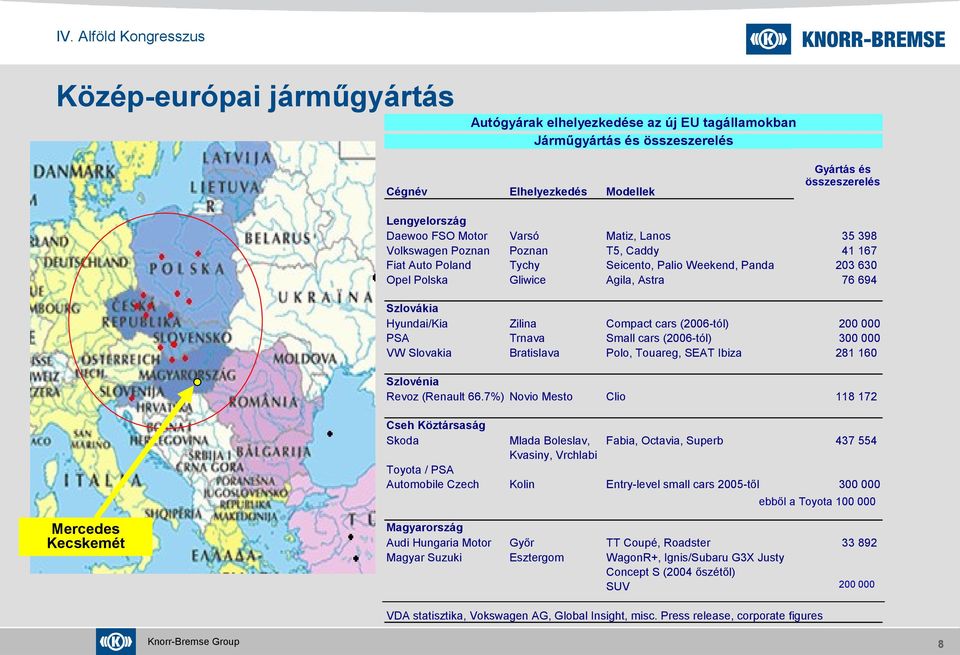Click the models cell TT Coupé, Roadster
This screenshot has height=655, width=960.
(658, 543)
